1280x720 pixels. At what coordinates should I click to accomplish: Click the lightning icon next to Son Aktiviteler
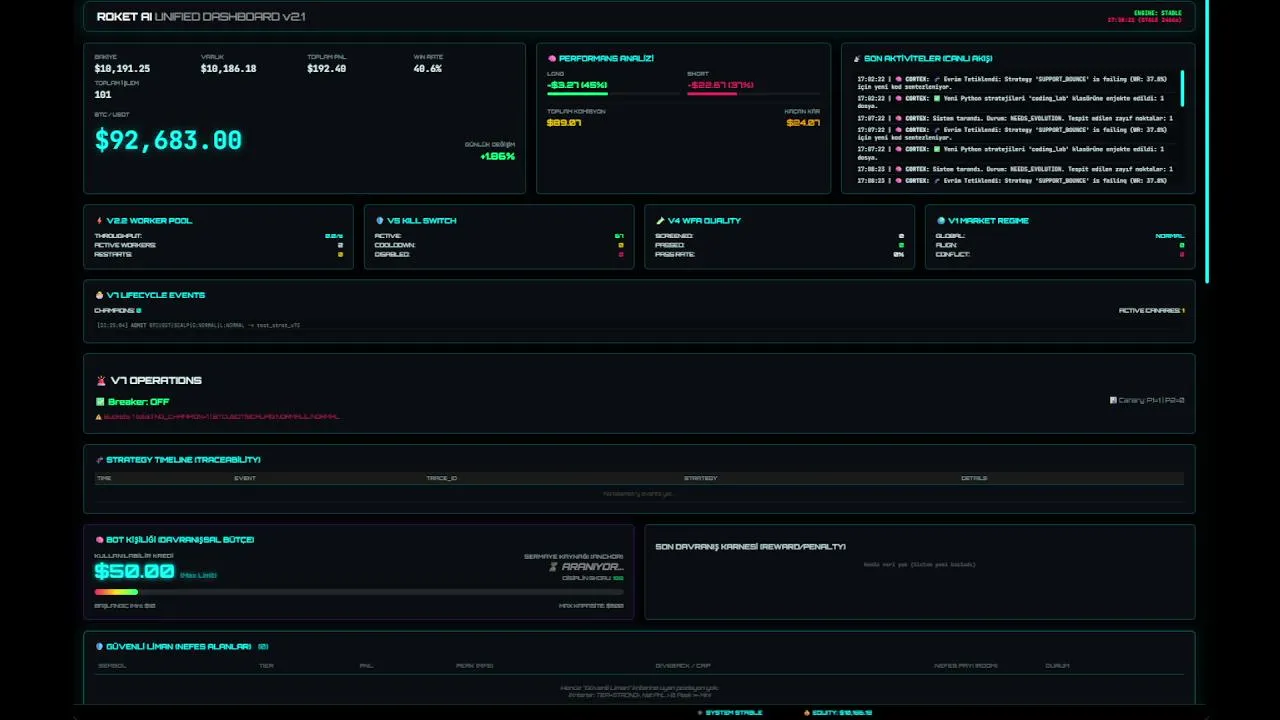pyautogui.click(x=857, y=59)
